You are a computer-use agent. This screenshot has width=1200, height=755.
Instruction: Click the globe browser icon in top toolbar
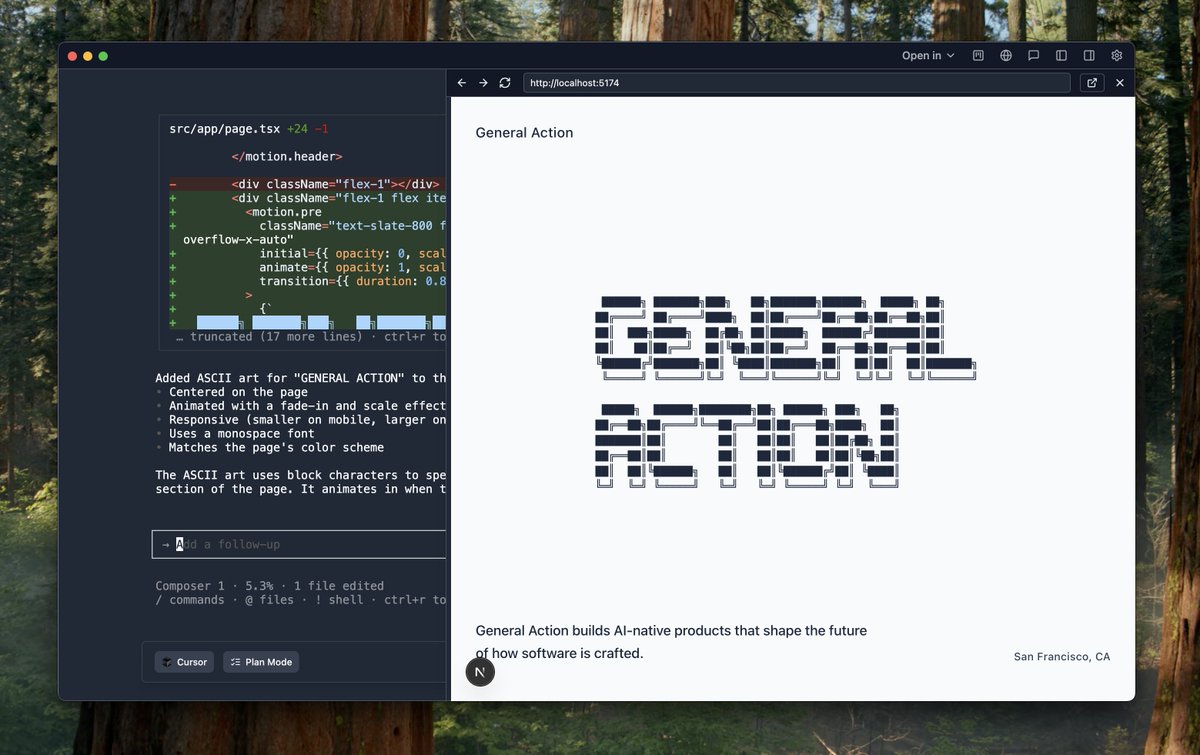pyautogui.click(x=1006, y=56)
